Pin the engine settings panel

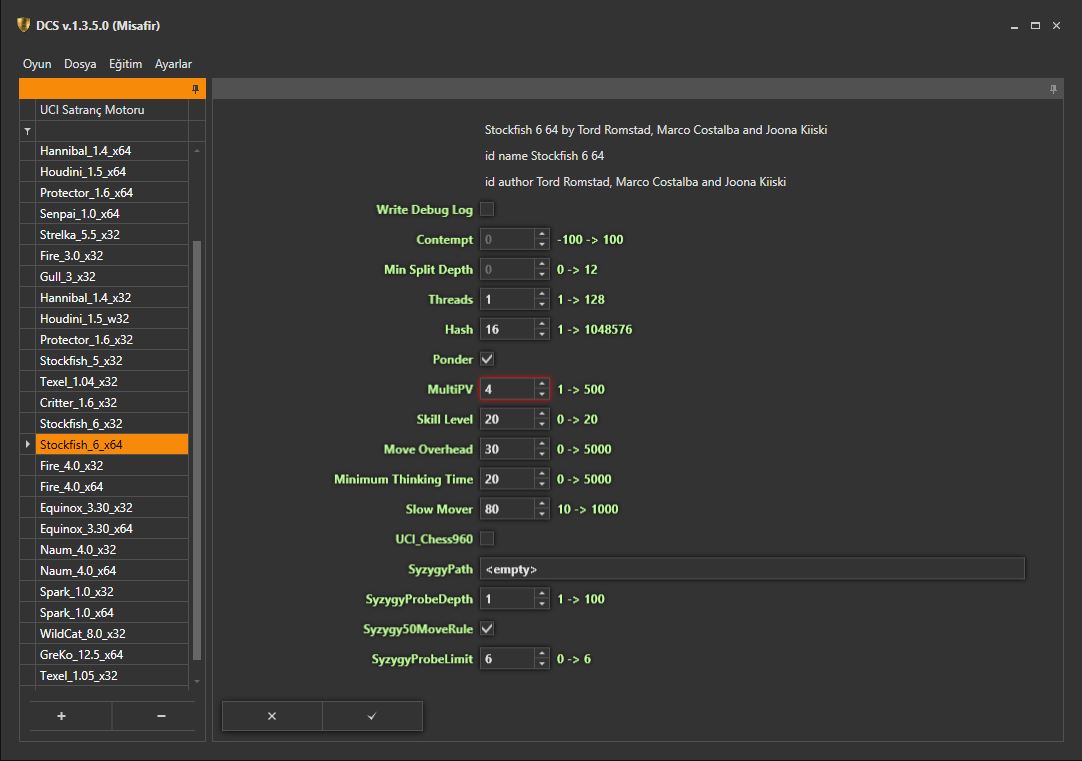point(1053,89)
